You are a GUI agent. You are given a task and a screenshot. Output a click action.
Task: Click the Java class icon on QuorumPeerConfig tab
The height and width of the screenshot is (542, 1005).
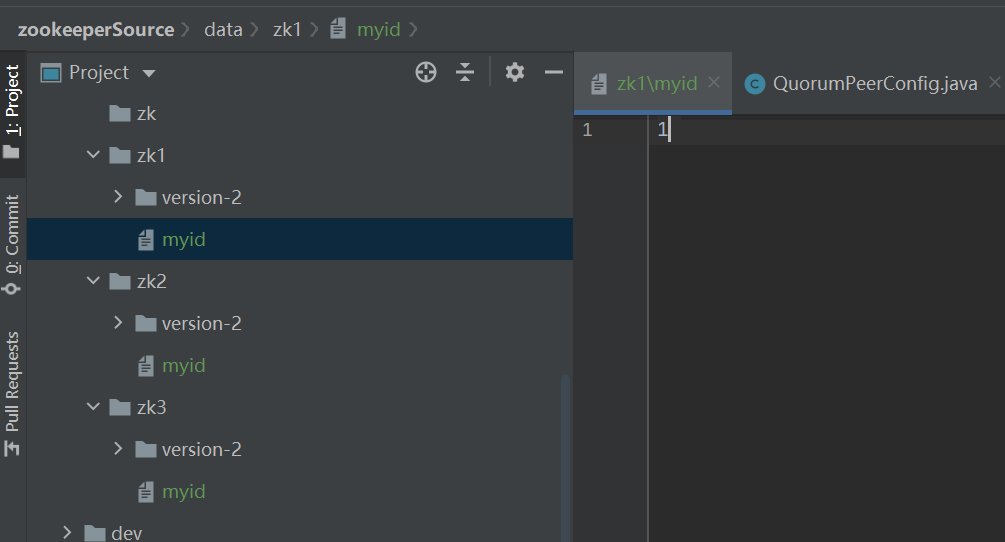tap(755, 84)
